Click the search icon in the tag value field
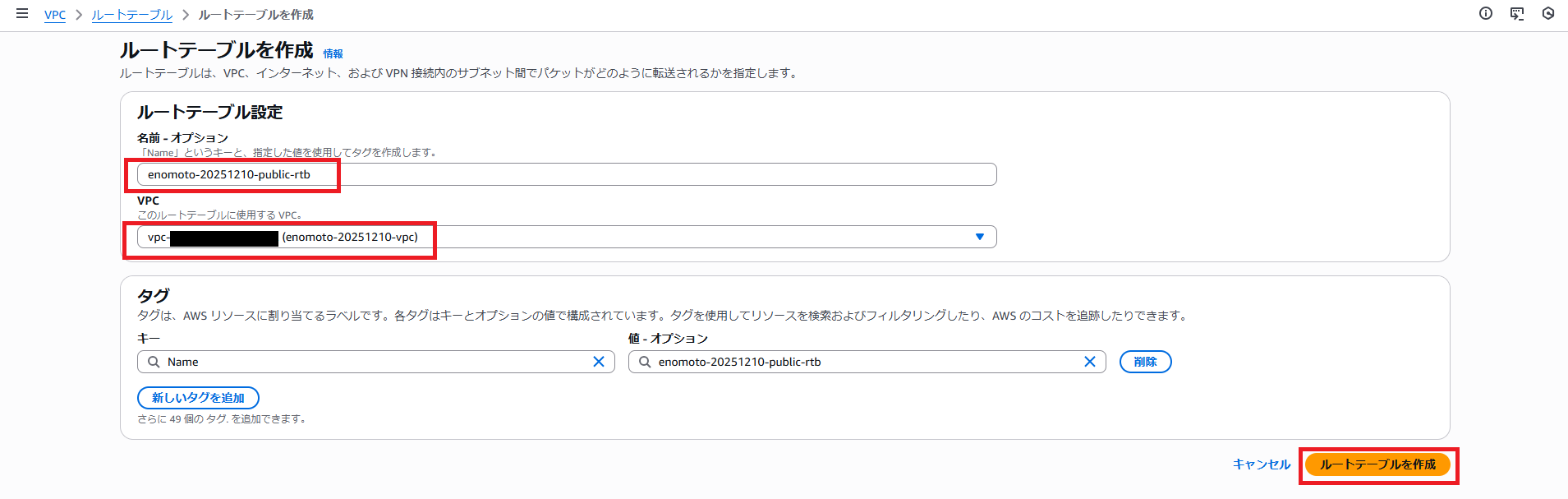 click(645, 362)
